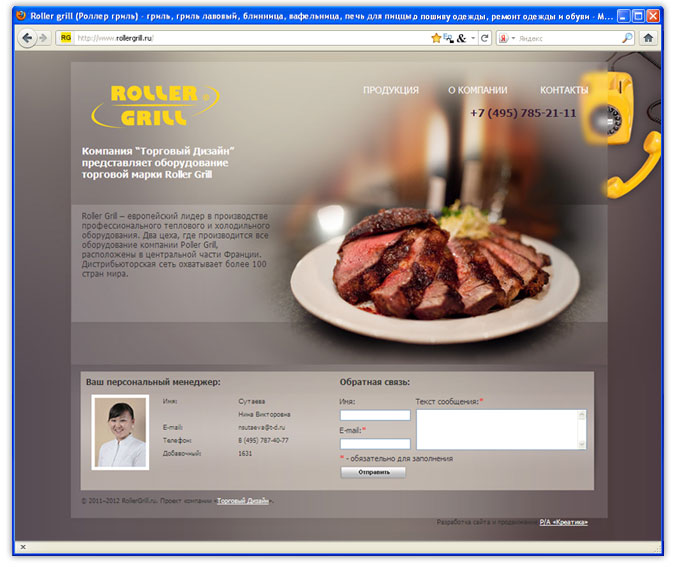Click the E-mail input field in feedback form
The height and width of the screenshot is (567, 678).
[x=375, y=444]
